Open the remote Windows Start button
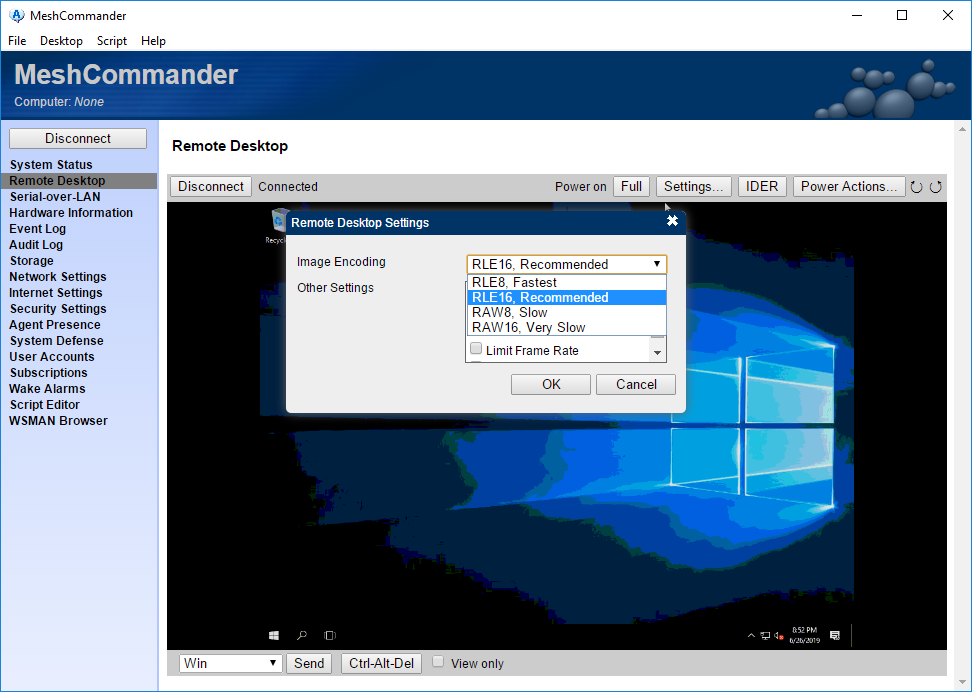The height and width of the screenshot is (692, 972). pyautogui.click(x=273, y=635)
